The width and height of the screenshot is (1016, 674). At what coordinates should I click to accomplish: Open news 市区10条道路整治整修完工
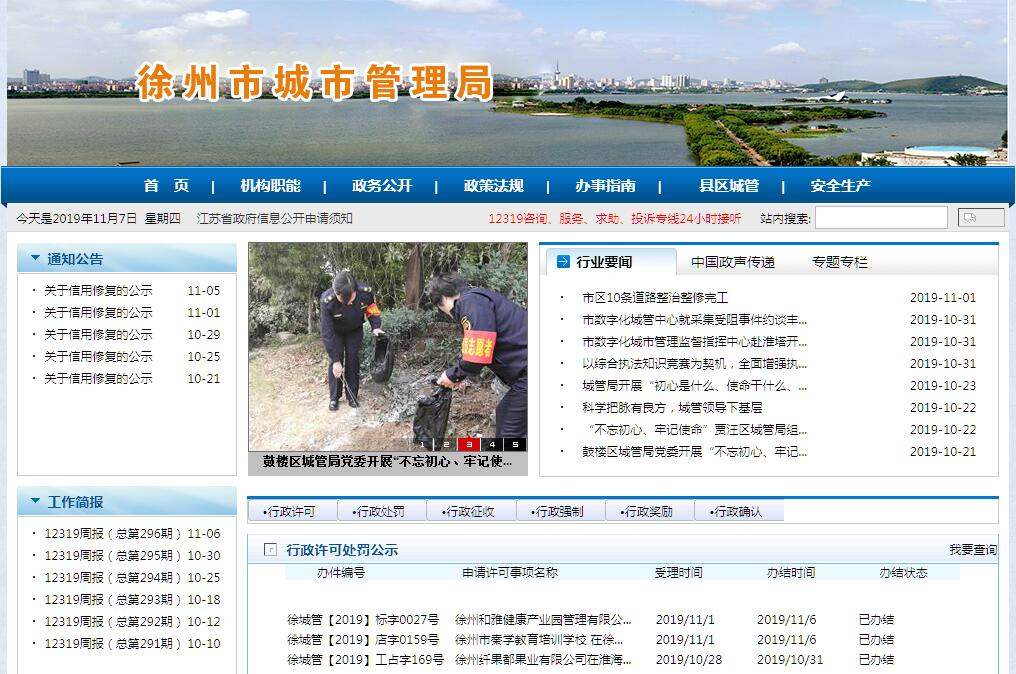[655, 298]
